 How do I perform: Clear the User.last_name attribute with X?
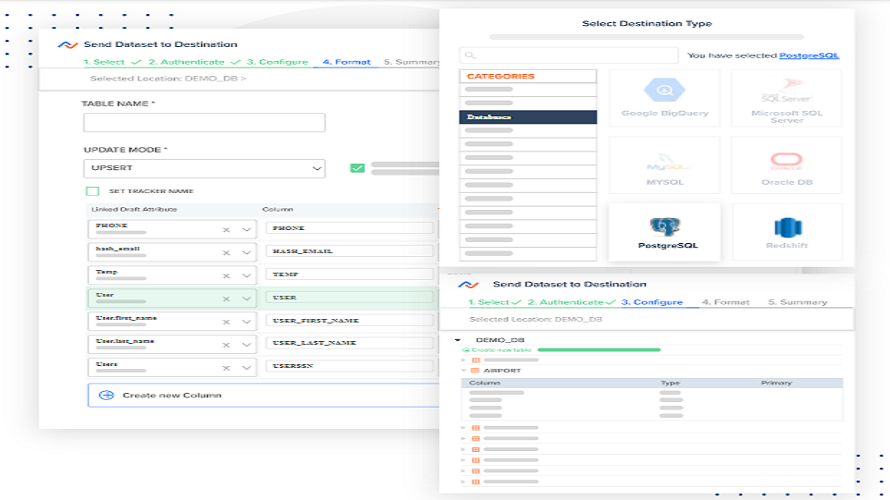[226, 345]
